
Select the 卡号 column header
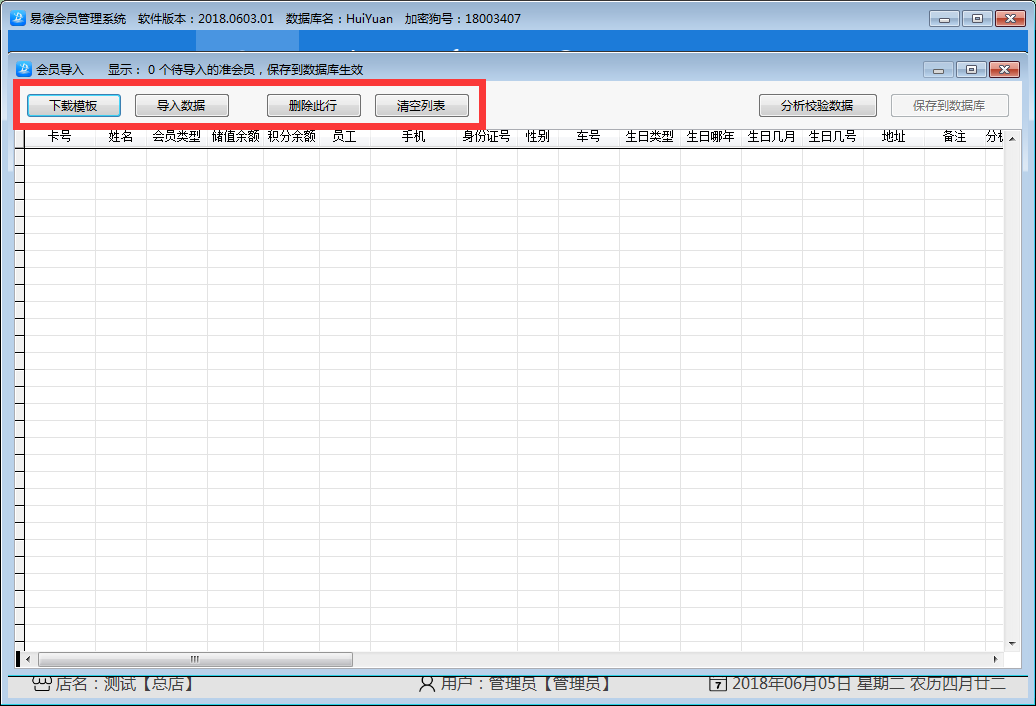(60, 137)
